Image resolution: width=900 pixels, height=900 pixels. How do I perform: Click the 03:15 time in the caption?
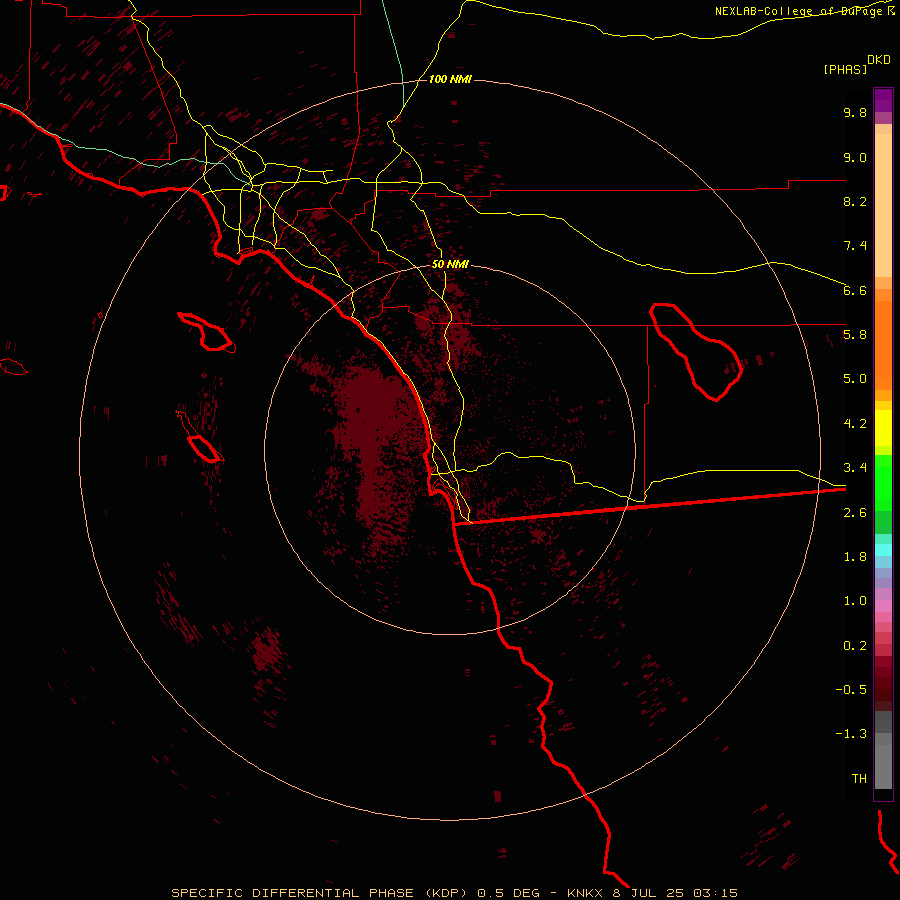(715, 893)
